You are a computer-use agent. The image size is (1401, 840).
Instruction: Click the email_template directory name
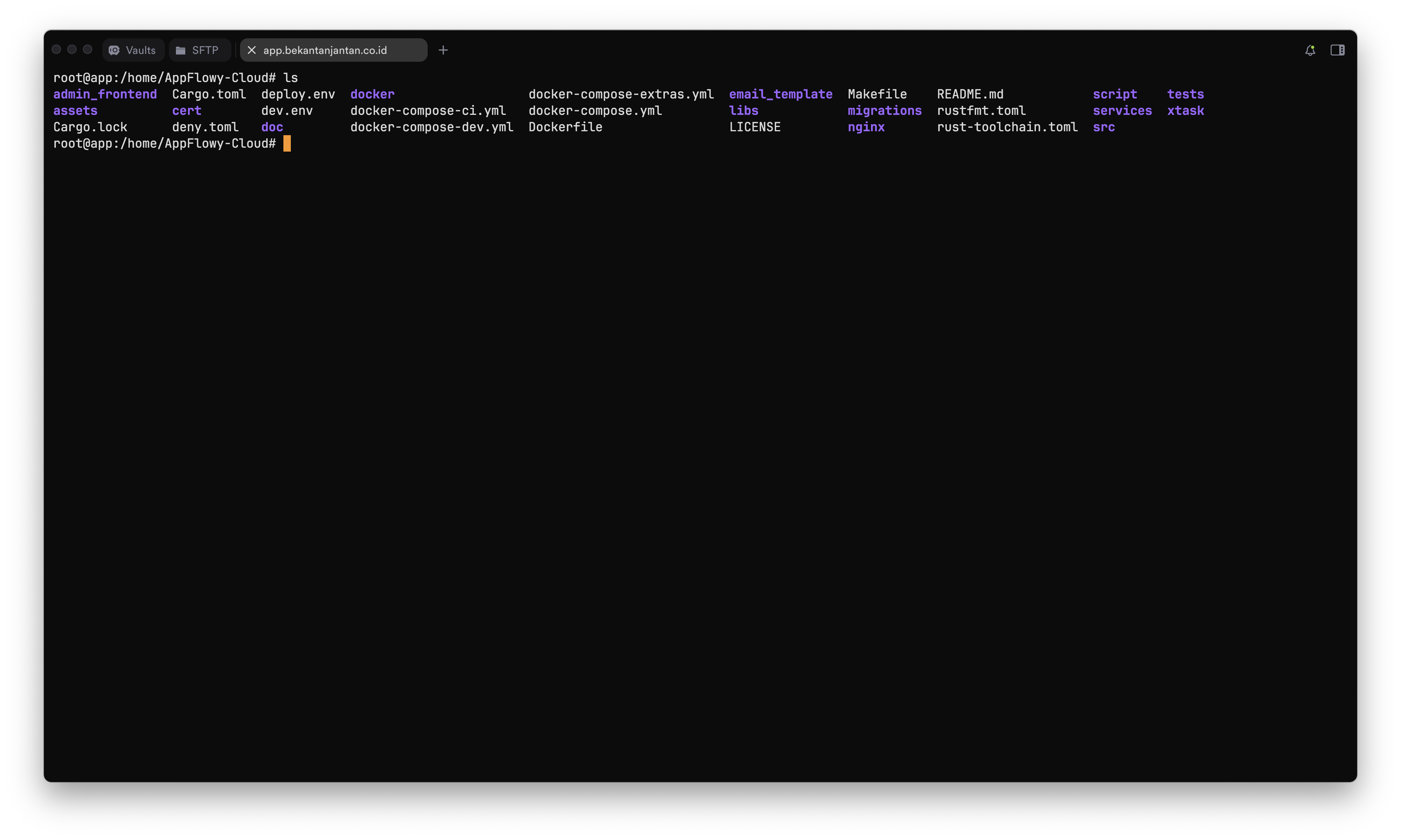tap(780, 95)
